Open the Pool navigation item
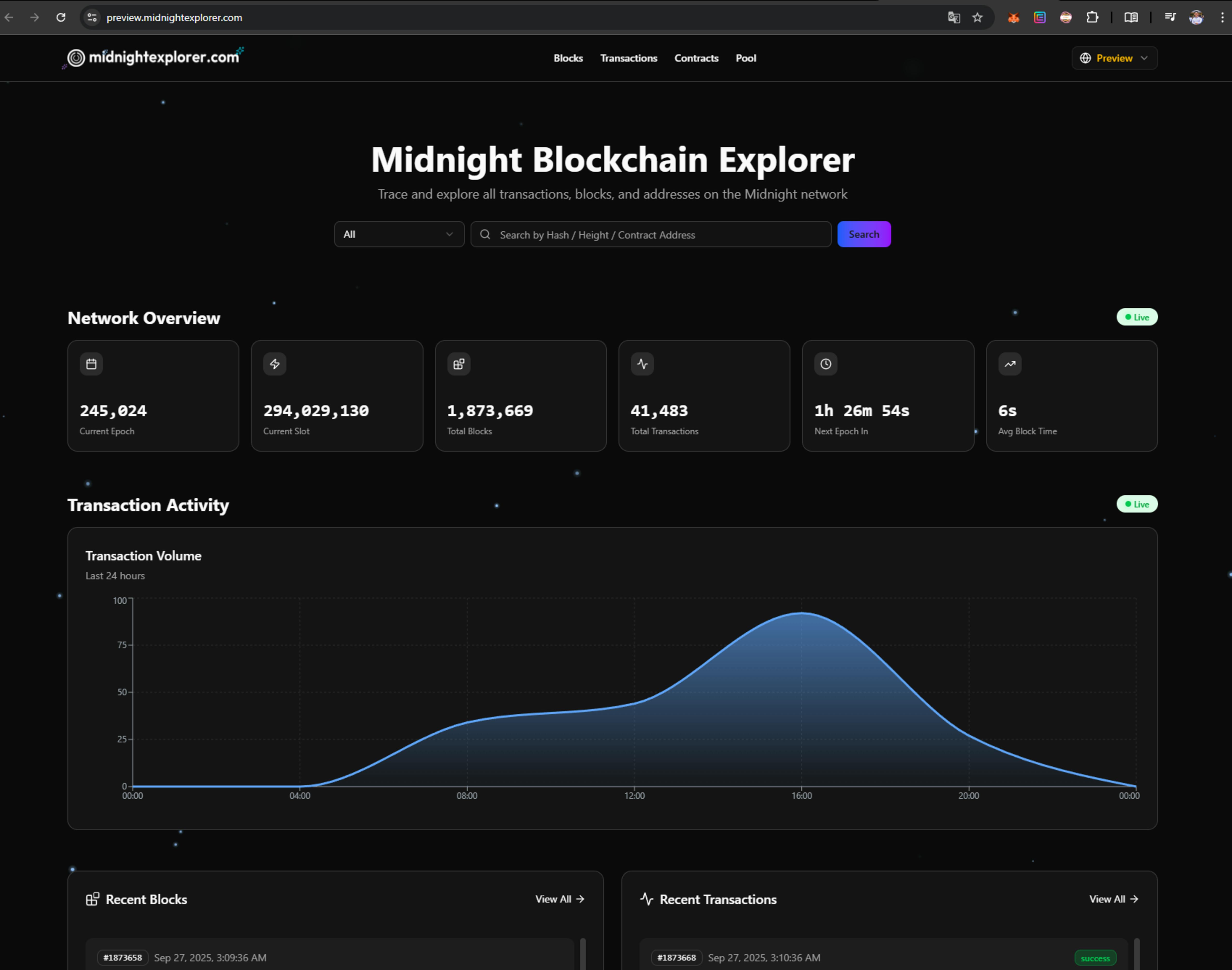 [x=745, y=58]
